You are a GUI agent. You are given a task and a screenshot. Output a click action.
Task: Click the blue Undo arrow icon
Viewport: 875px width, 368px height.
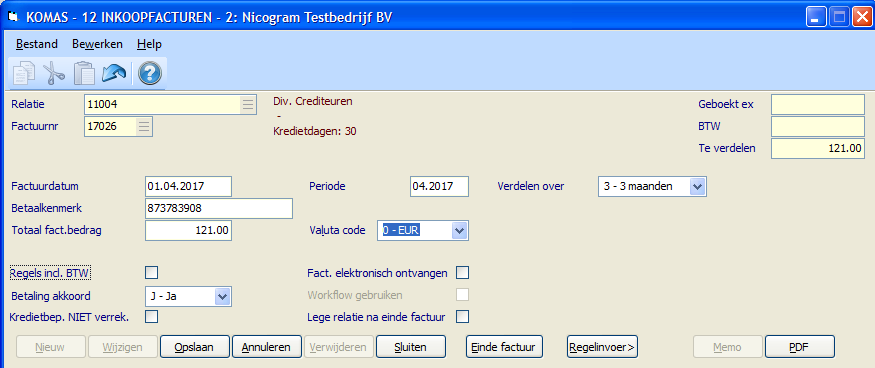(114, 73)
